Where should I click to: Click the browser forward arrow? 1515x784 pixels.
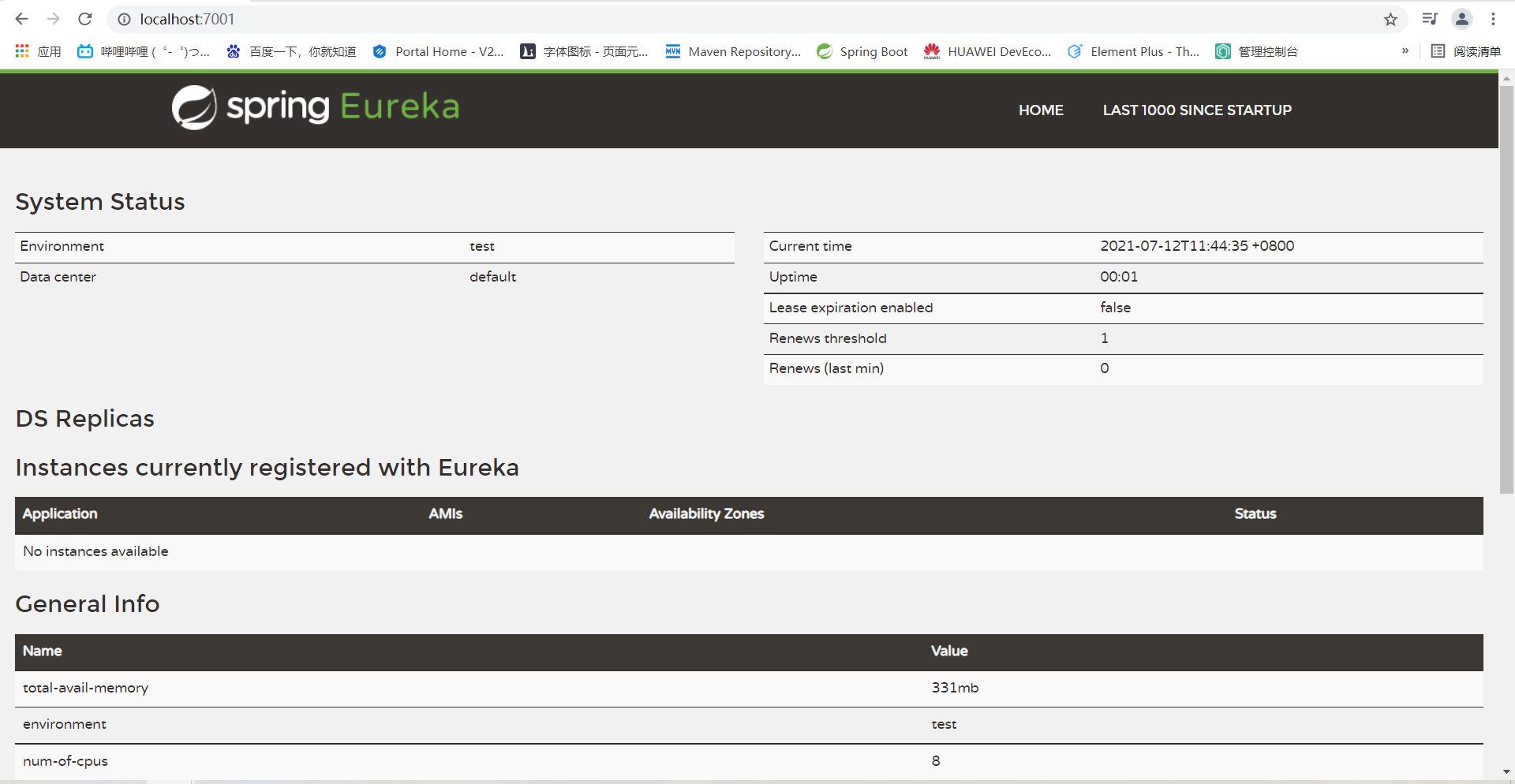coord(53,19)
